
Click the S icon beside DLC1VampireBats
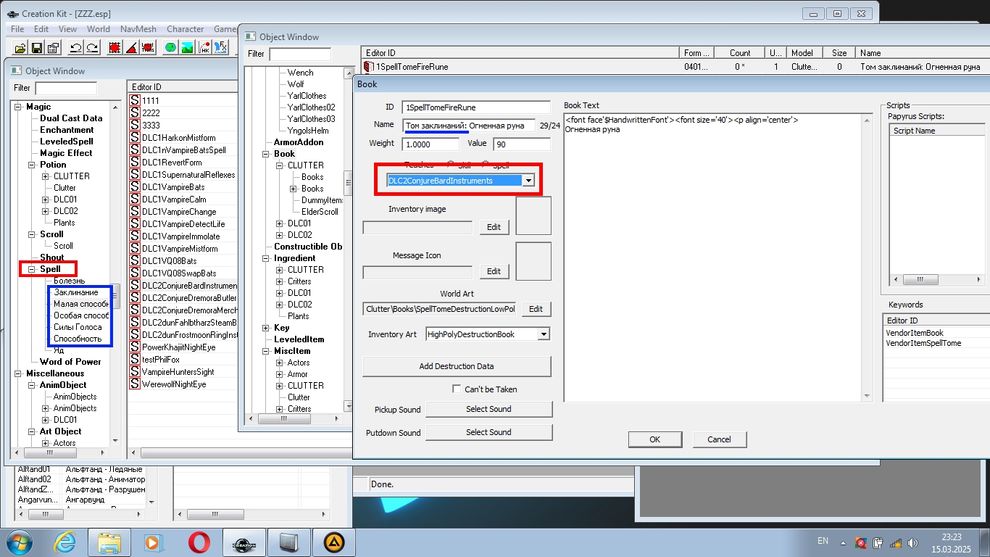[x=135, y=188]
